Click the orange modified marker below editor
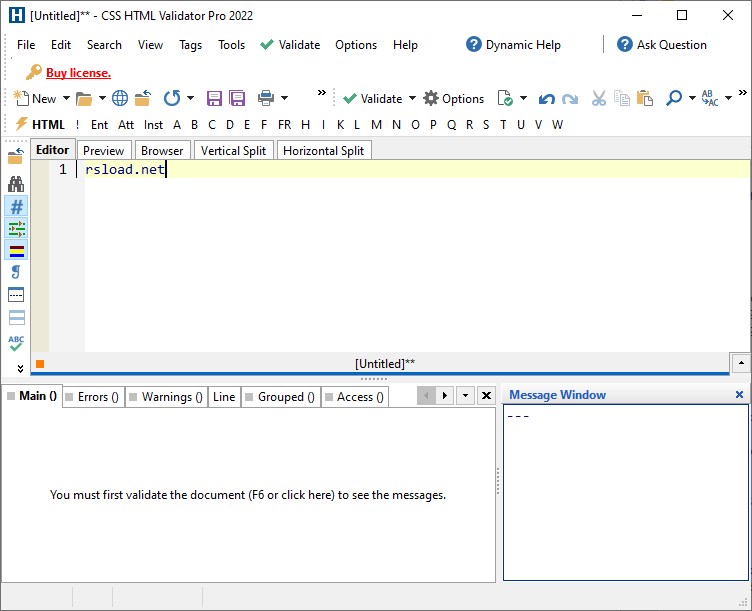 (x=40, y=365)
